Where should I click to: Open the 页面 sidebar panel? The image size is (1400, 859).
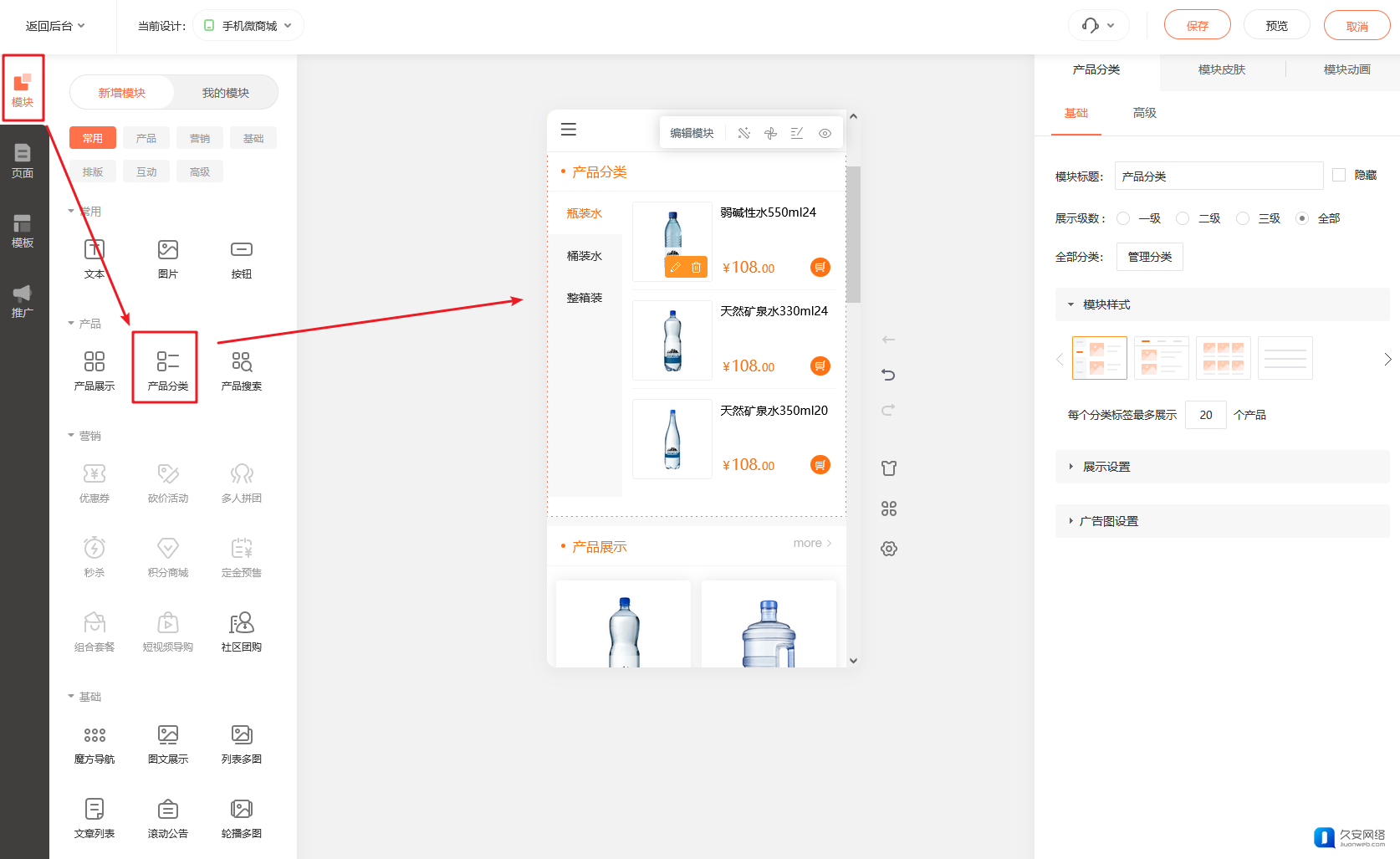click(23, 161)
